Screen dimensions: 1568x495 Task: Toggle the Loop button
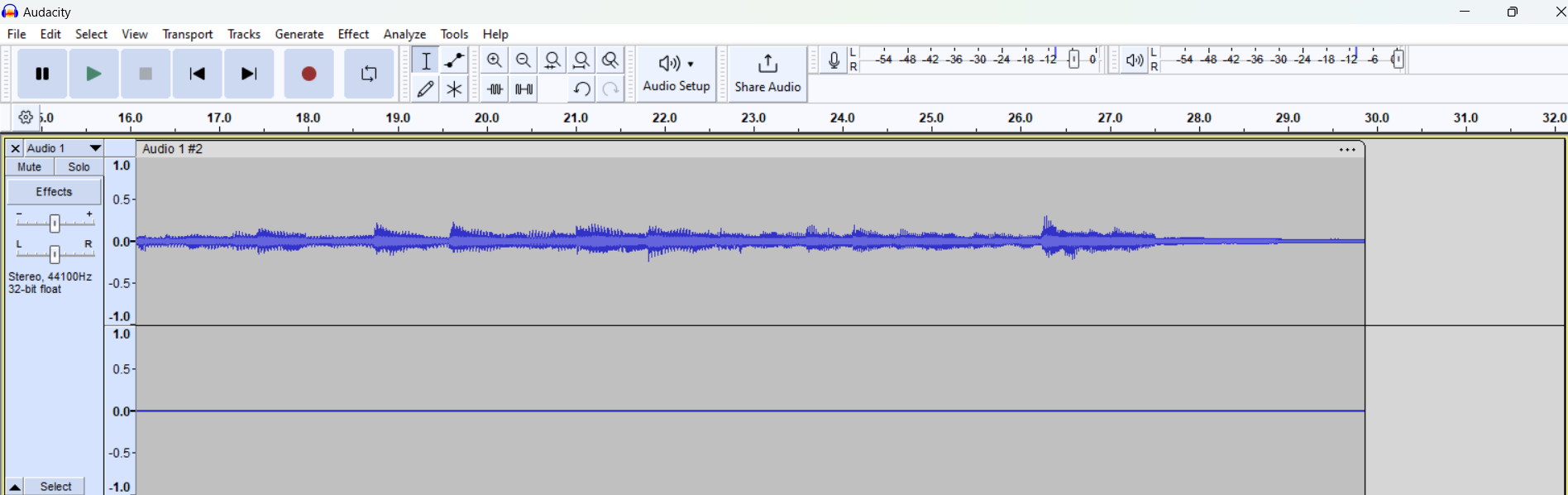tap(369, 74)
